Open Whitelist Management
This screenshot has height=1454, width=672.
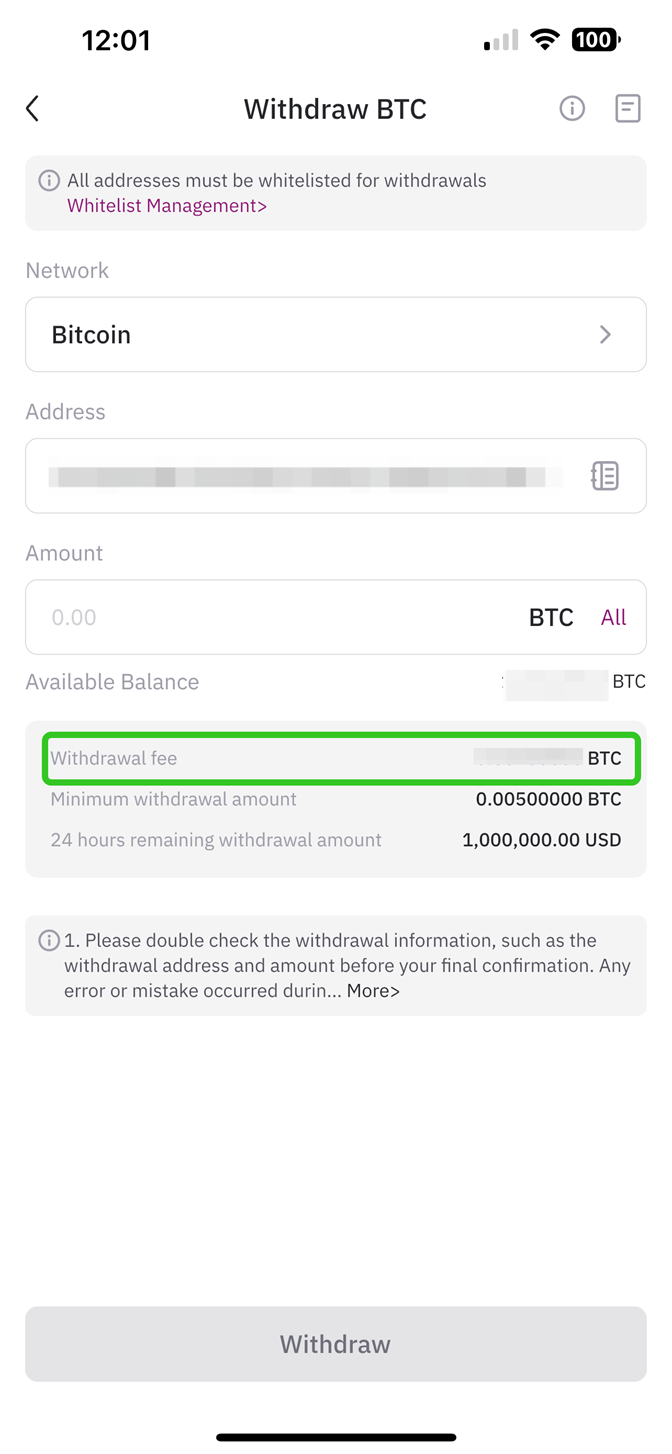pyautogui.click(x=166, y=205)
